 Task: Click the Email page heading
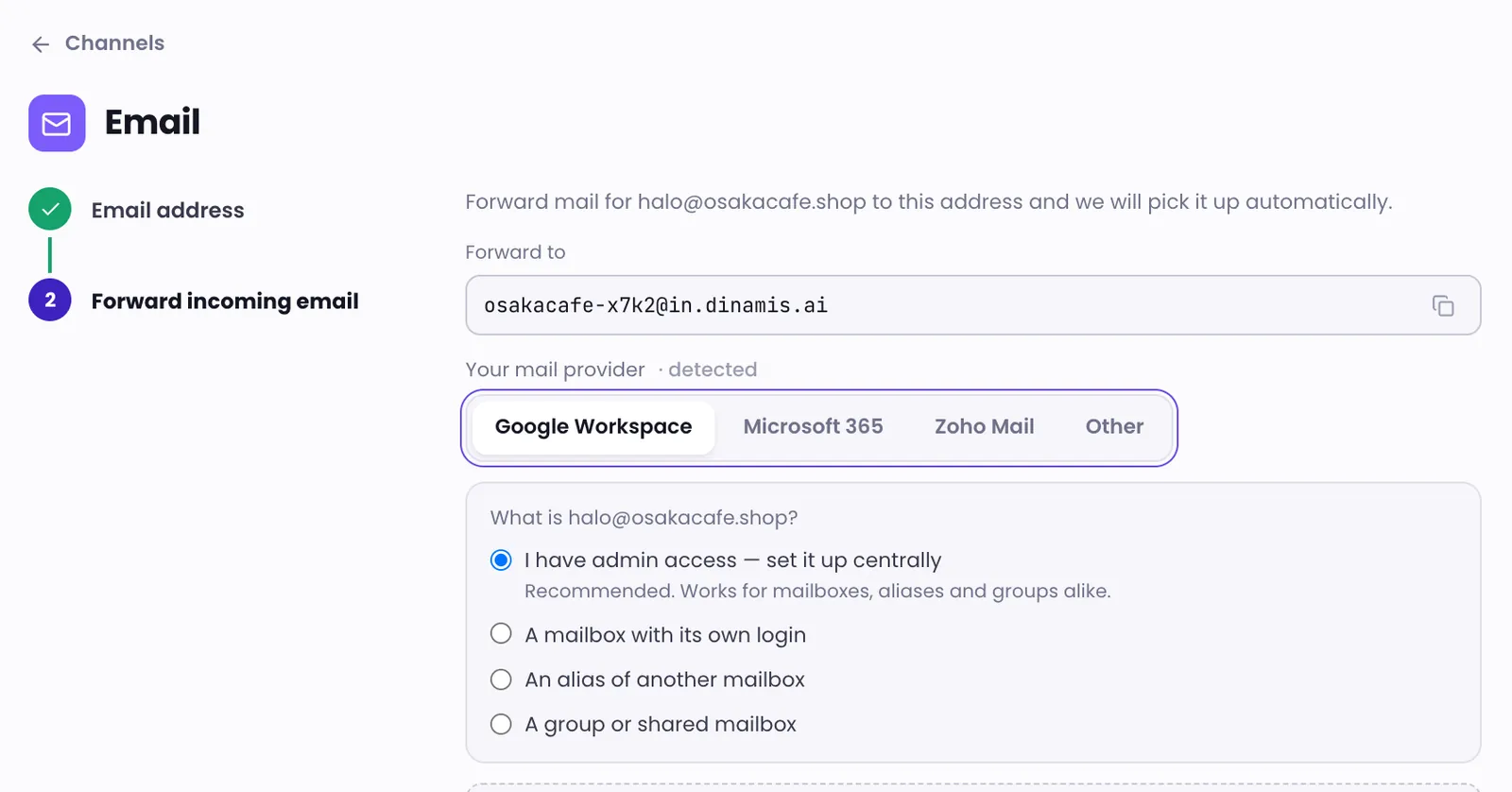pos(152,122)
